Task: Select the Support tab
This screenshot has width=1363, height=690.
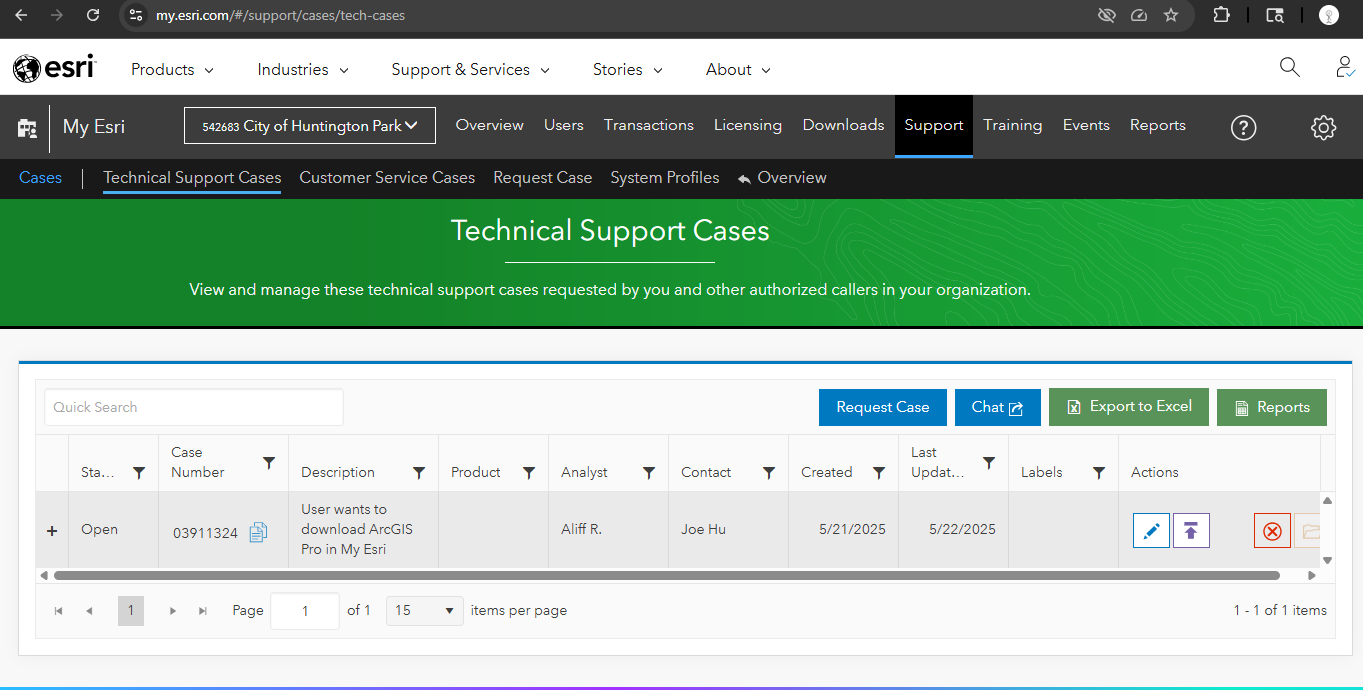Action: tap(934, 125)
